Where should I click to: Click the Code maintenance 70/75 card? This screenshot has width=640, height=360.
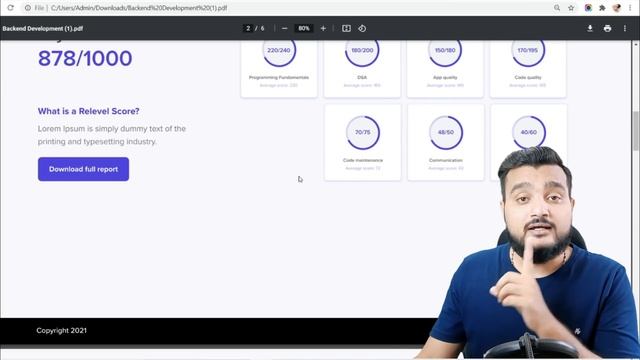click(x=363, y=142)
